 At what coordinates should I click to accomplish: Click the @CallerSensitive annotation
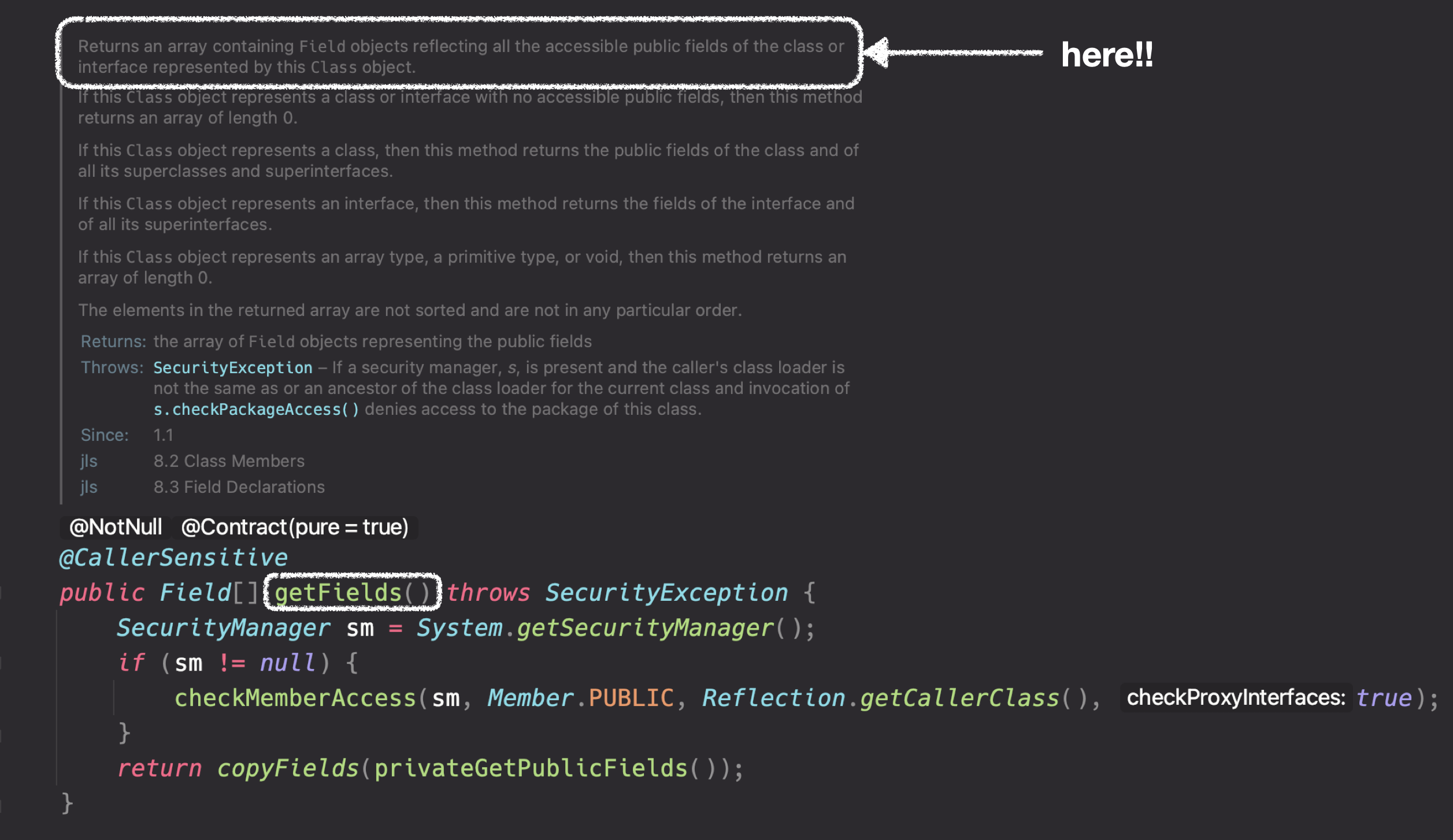tap(173, 557)
